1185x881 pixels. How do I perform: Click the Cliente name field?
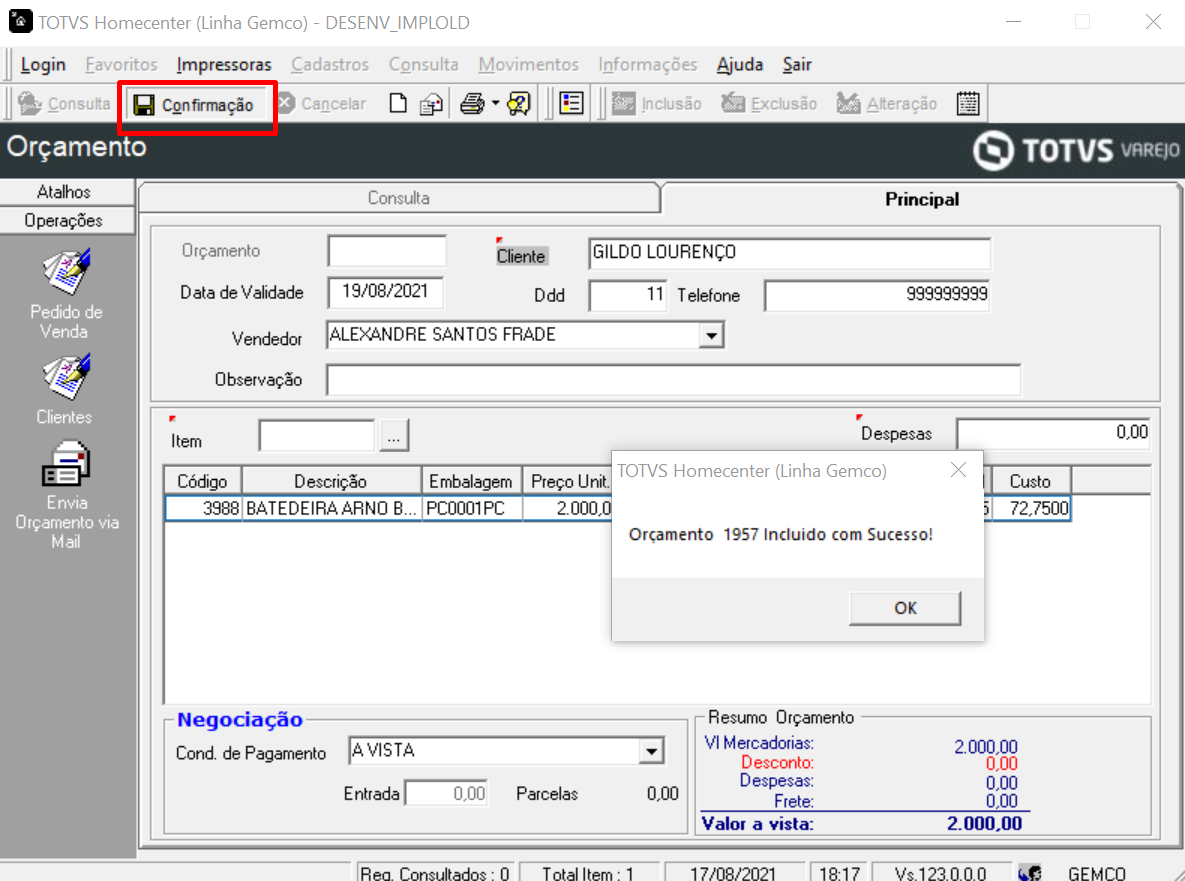click(789, 253)
